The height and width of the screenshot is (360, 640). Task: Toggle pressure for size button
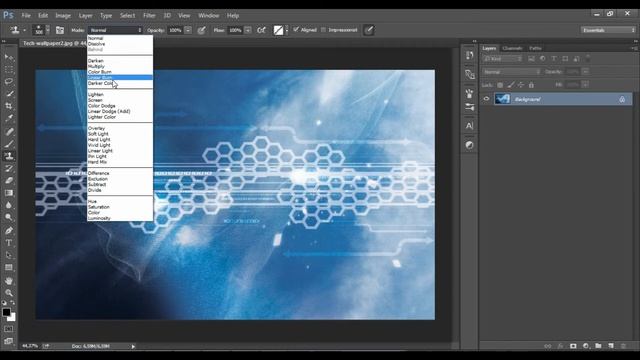coord(369,30)
